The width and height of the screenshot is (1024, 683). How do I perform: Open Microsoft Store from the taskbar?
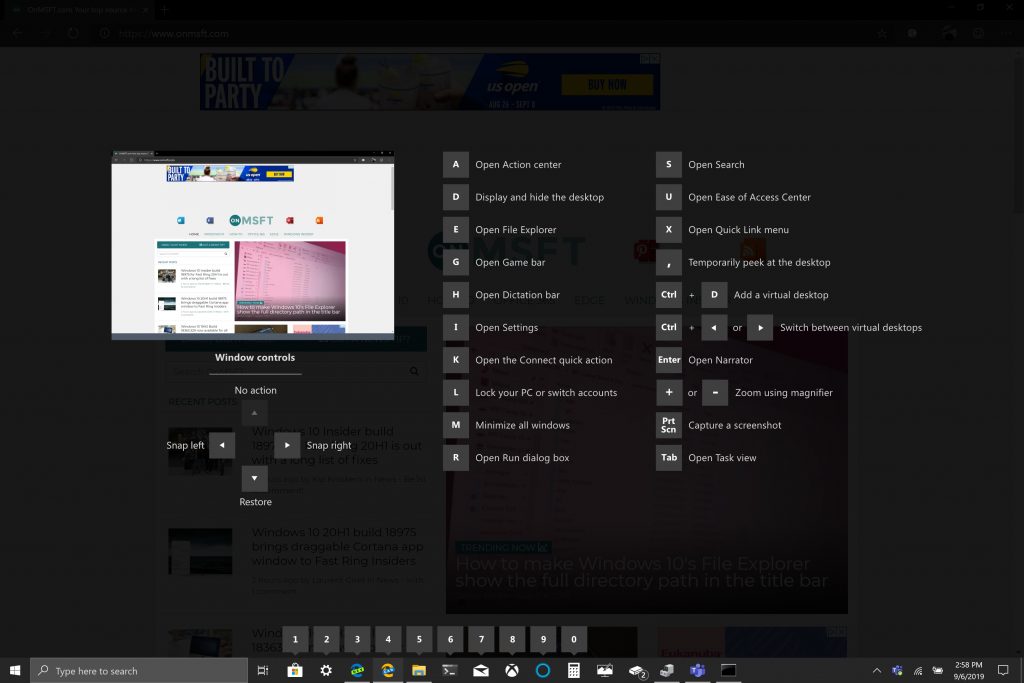[295, 671]
